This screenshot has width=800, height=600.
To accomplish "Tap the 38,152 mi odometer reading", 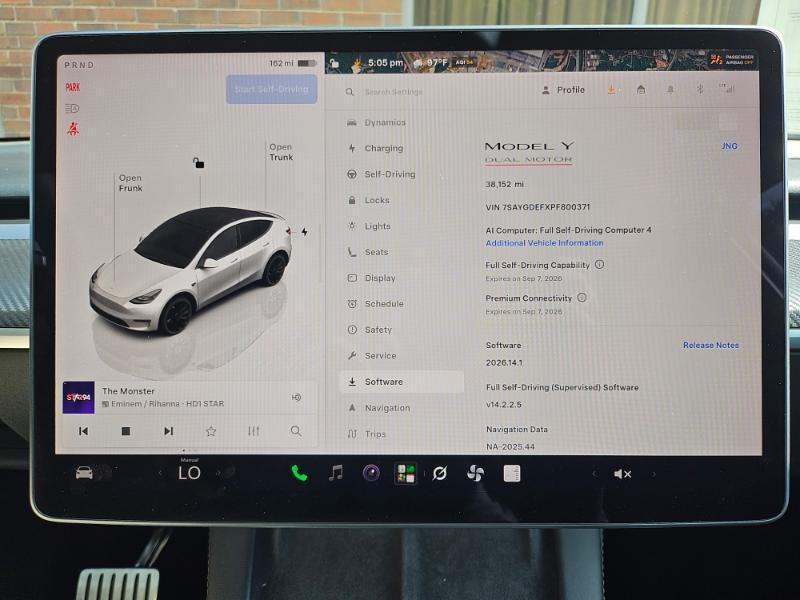I will point(505,184).
